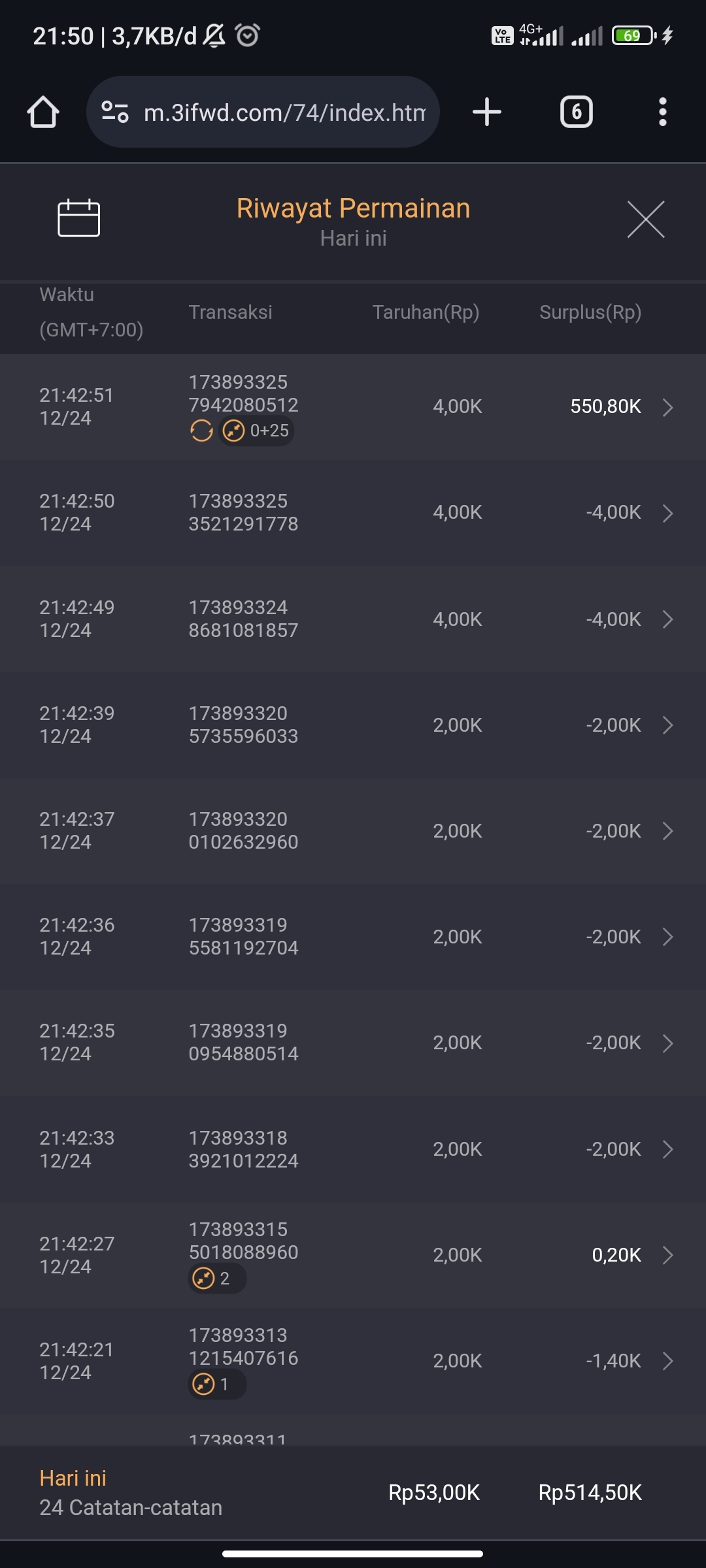
Task: Tap the 0+25 free spin badge
Action: coord(256,431)
